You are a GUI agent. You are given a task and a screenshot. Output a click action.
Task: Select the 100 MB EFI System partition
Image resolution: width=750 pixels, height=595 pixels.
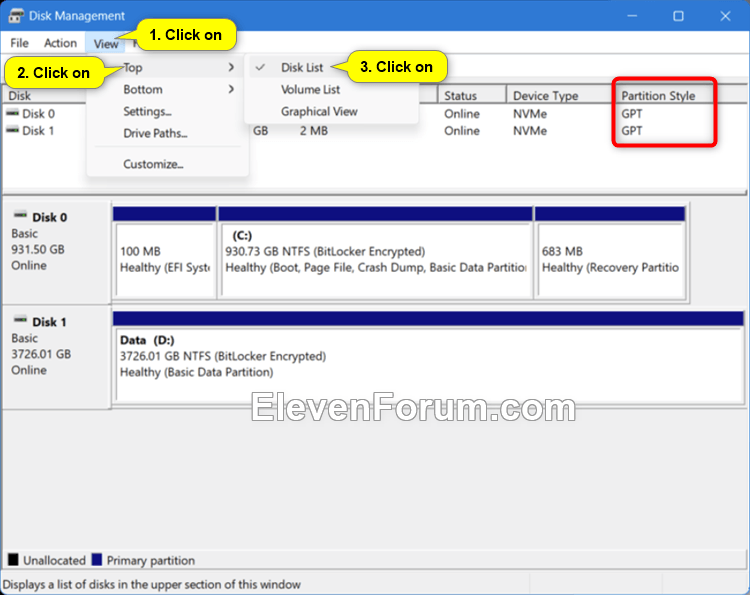click(x=165, y=253)
